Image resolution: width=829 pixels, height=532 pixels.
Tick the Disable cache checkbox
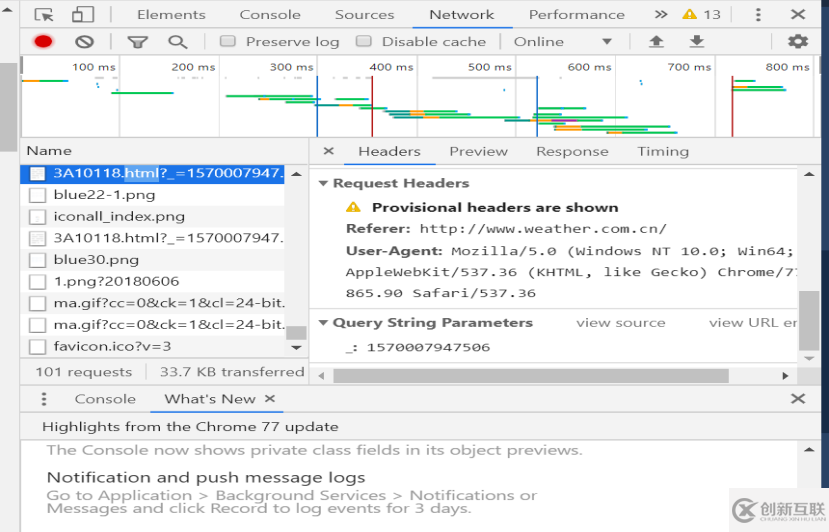pos(364,42)
